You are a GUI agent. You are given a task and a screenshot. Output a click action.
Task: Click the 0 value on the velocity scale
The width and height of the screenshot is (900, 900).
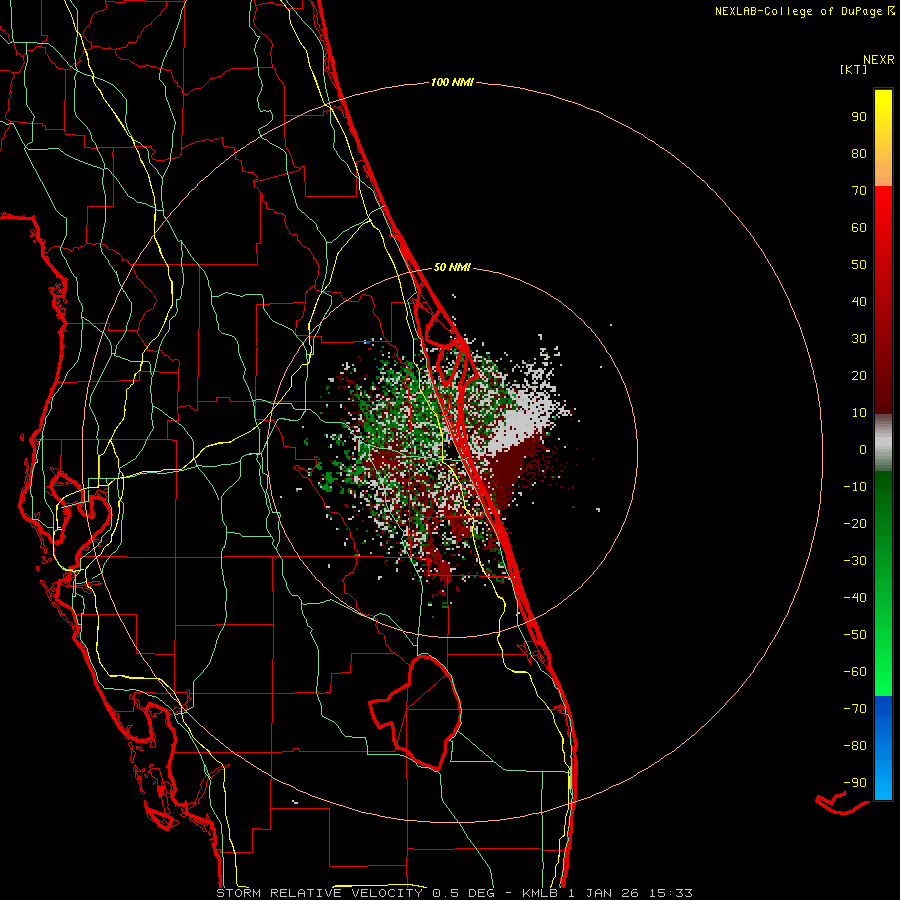tap(863, 450)
